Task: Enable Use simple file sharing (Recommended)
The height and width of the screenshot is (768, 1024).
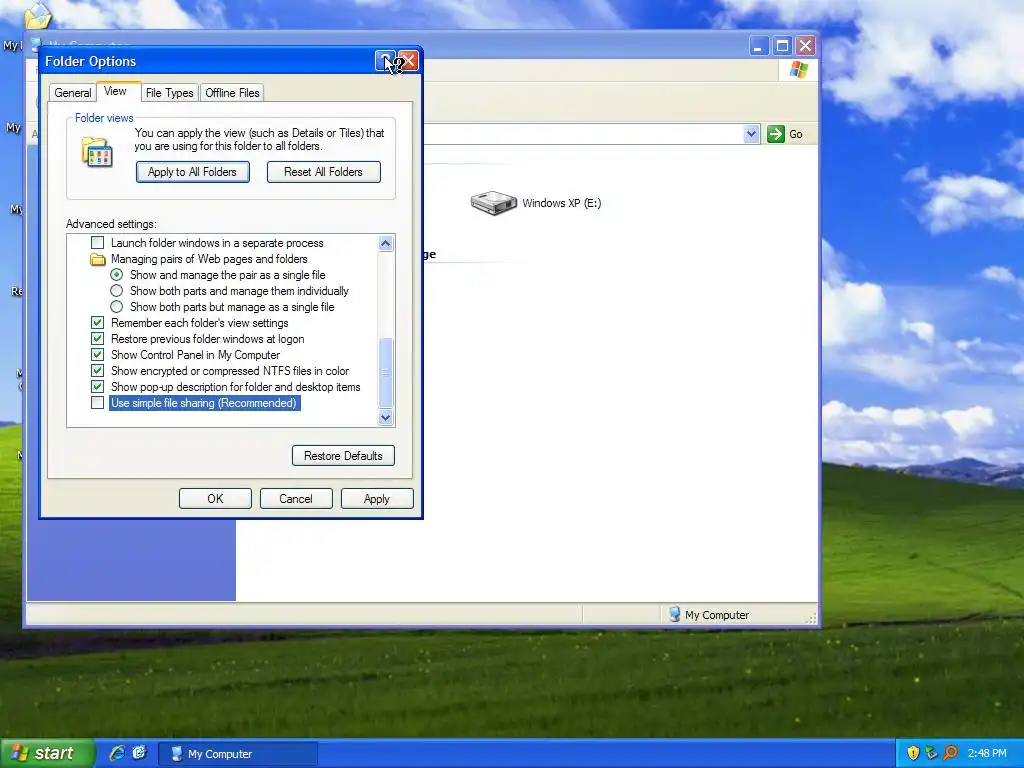Action: [x=97, y=403]
